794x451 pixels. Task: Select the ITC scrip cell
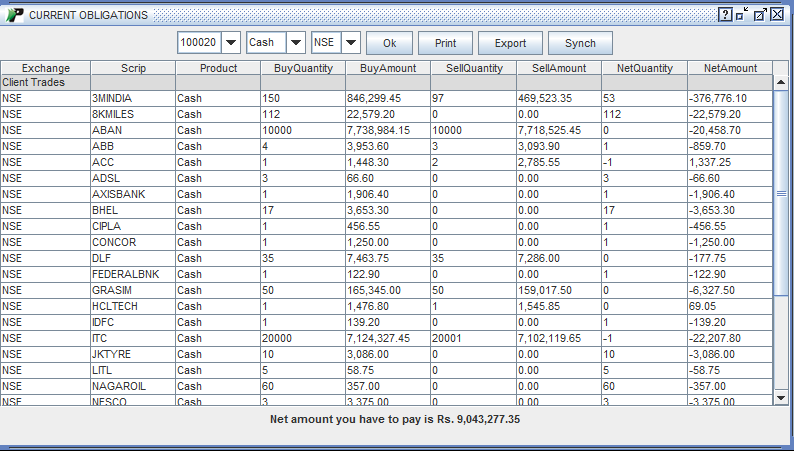tap(132, 338)
